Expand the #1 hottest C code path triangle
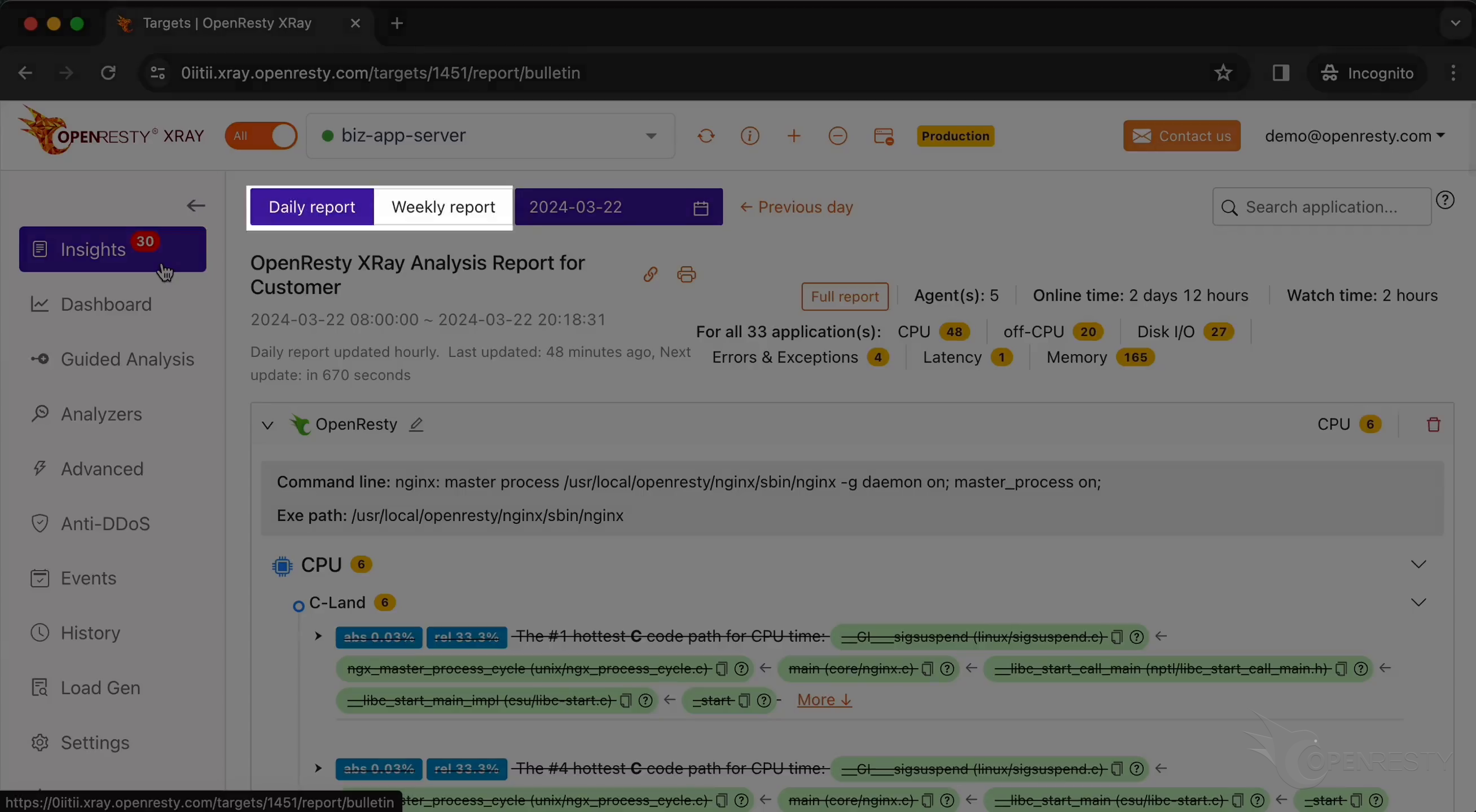Image resolution: width=1476 pixels, height=812 pixels. click(318, 636)
